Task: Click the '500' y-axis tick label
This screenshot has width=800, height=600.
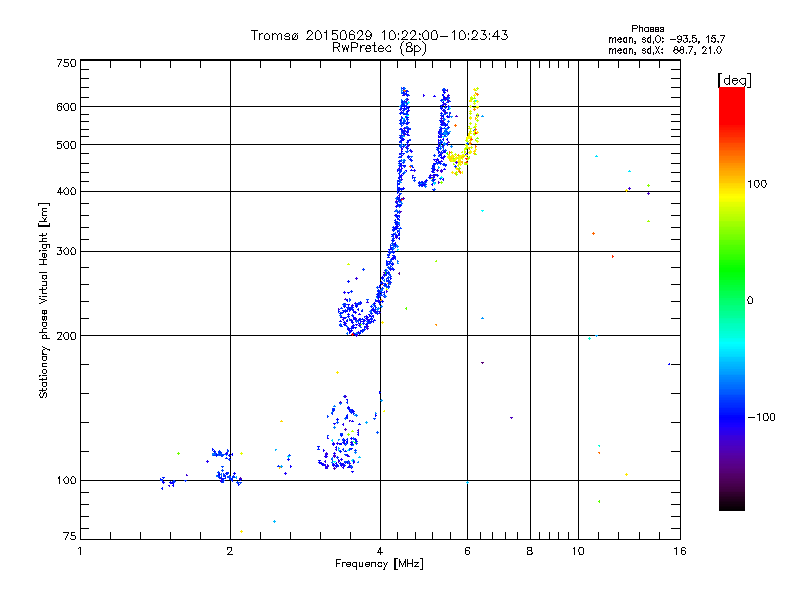Action: (x=67, y=145)
